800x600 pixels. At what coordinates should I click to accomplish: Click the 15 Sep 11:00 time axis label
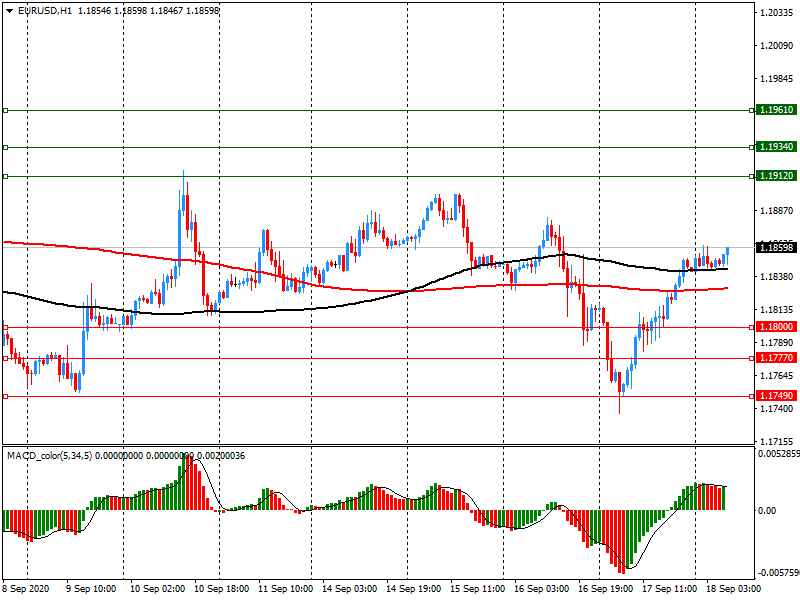[478, 589]
